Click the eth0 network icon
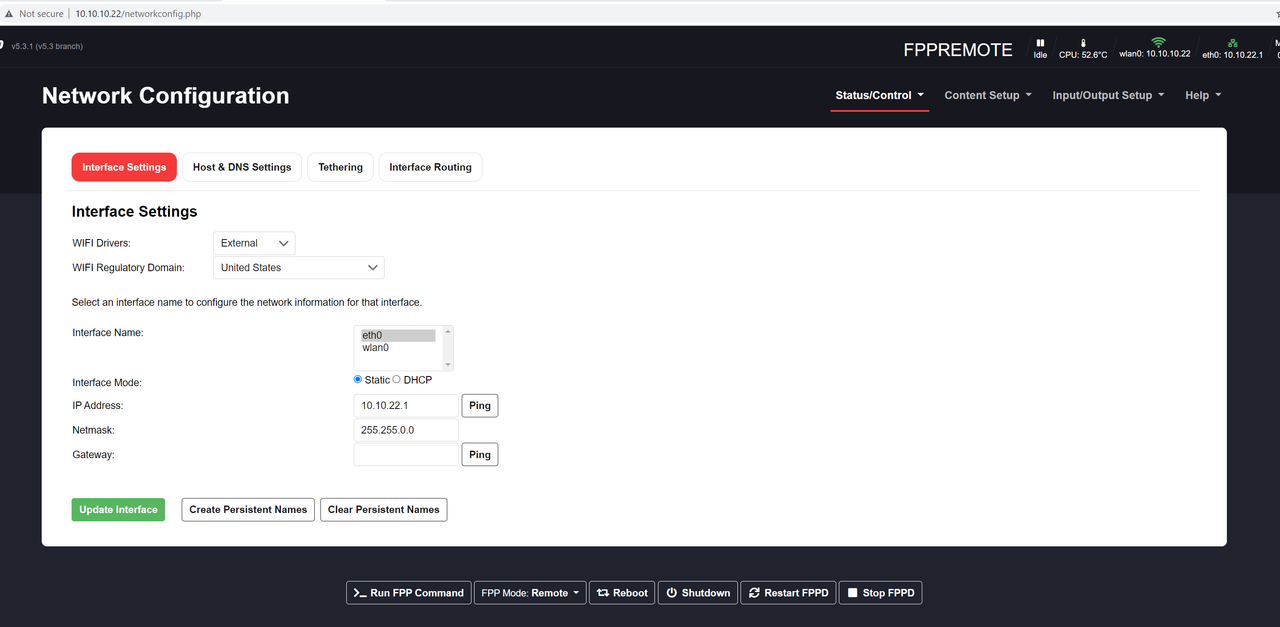 coord(1233,43)
